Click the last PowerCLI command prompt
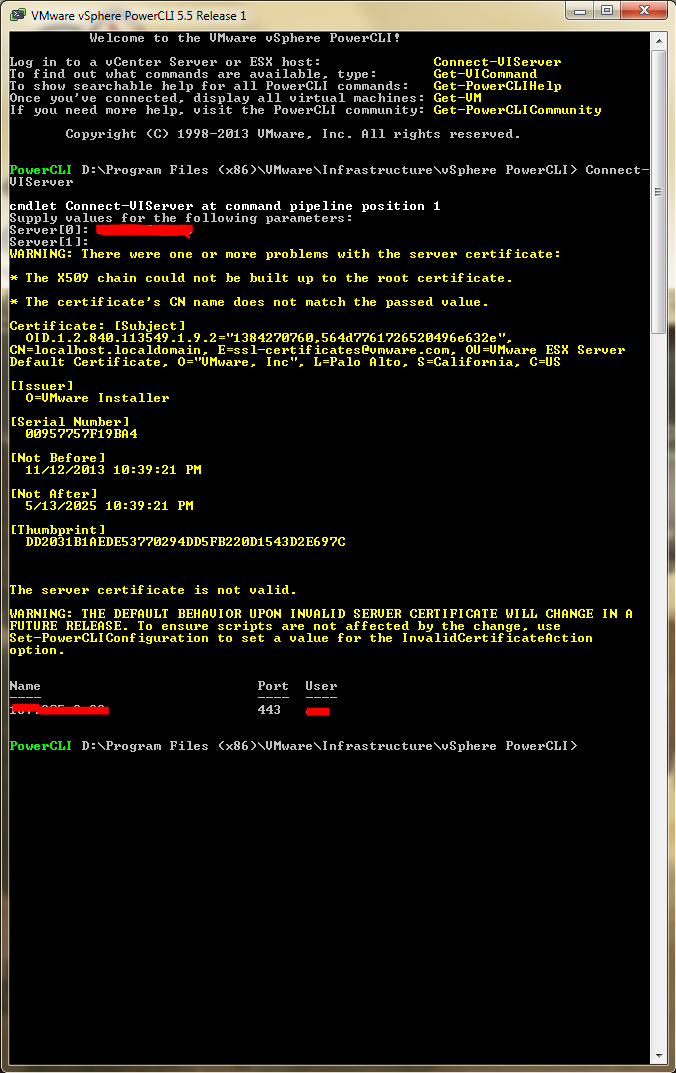Viewport: 676px width, 1073px height. 290,746
